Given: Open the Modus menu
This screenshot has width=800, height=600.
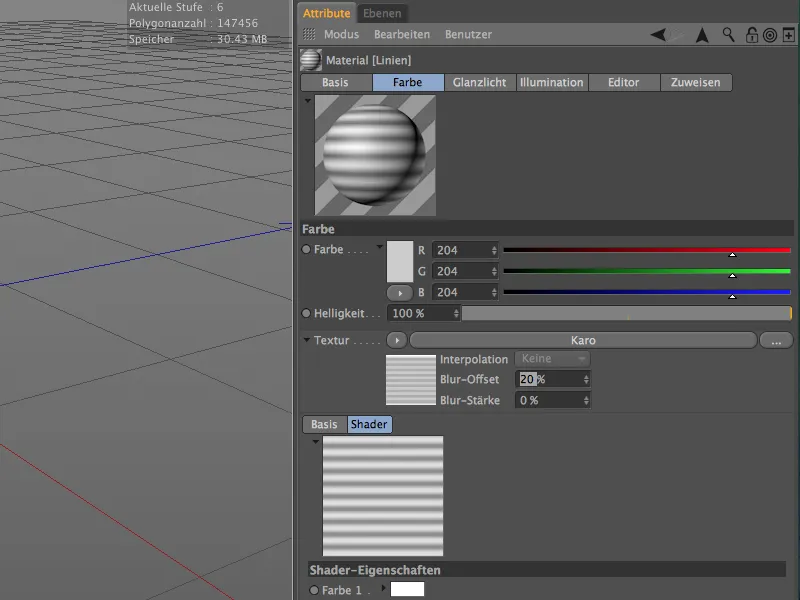Looking at the screenshot, I should (341, 34).
